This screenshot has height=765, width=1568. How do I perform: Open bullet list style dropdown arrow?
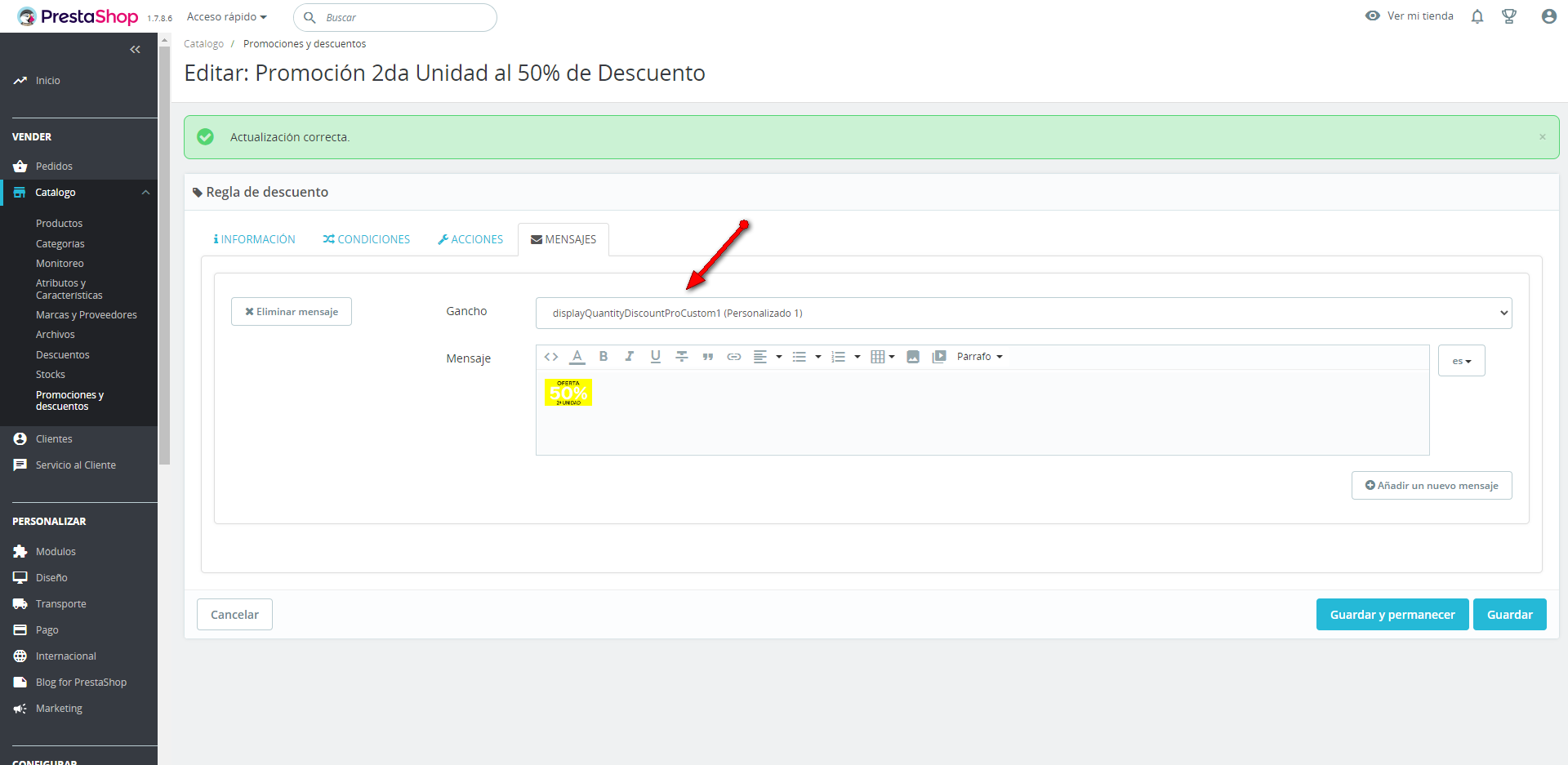pyautogui.click(x=818, y=357)
